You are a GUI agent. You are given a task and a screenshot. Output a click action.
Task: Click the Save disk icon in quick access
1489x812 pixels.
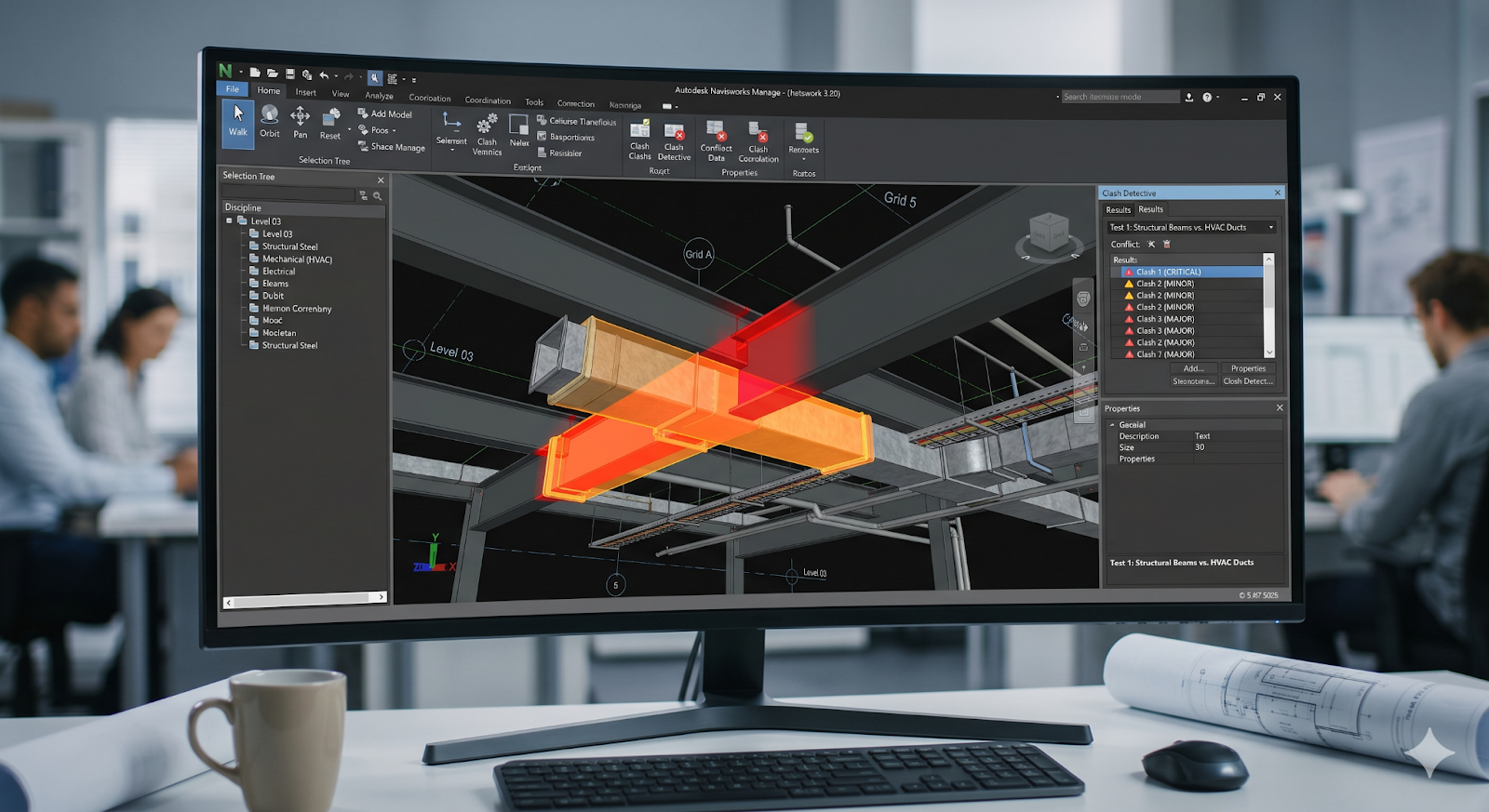click(290, 73)
